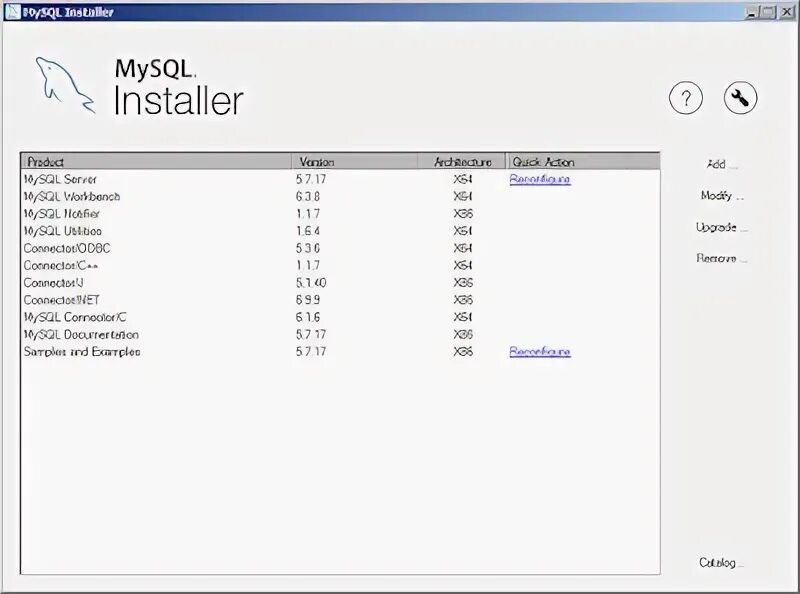Click Modify... button
Screen dimensions: 800x594
[722, 196]
